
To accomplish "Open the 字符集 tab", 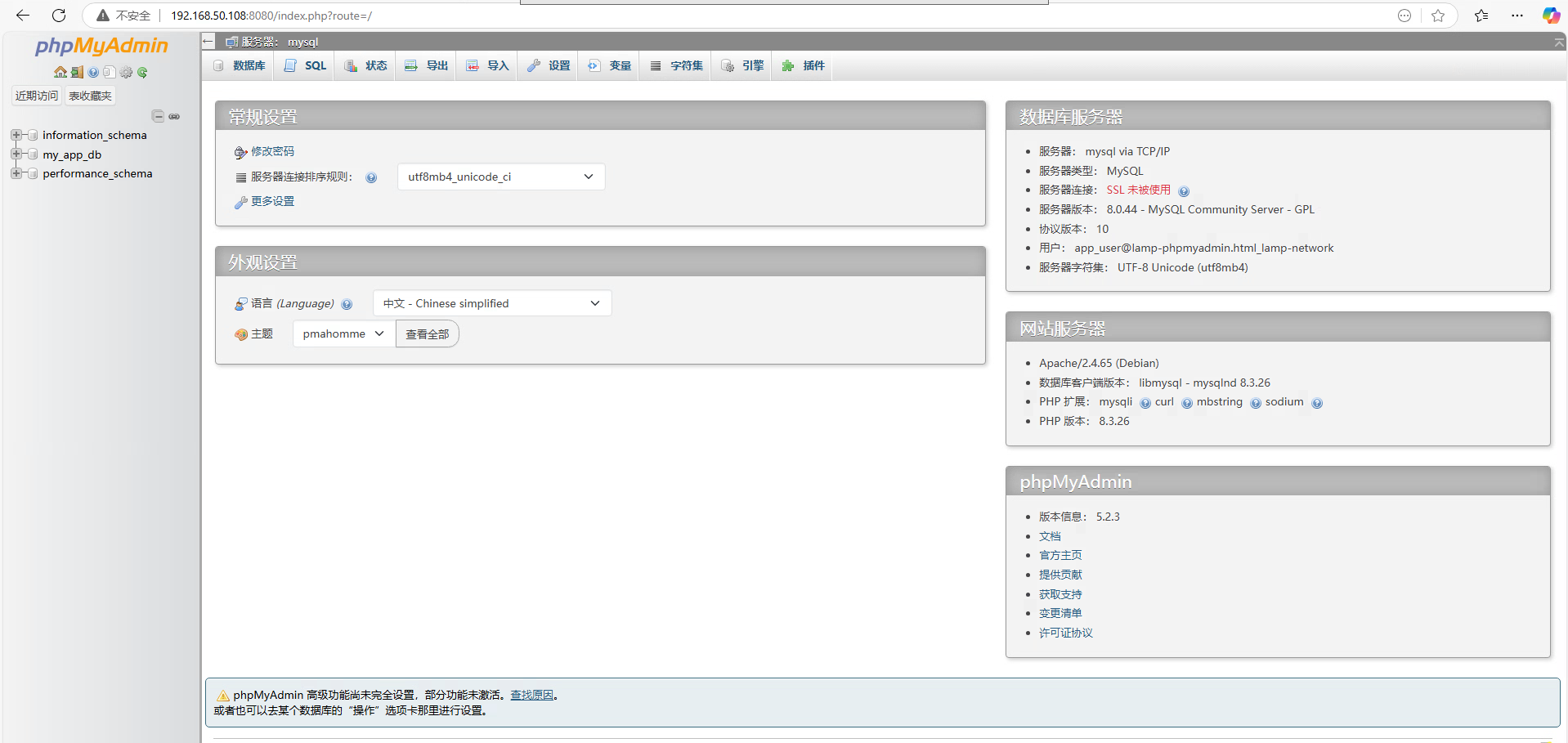I will 676,65.
